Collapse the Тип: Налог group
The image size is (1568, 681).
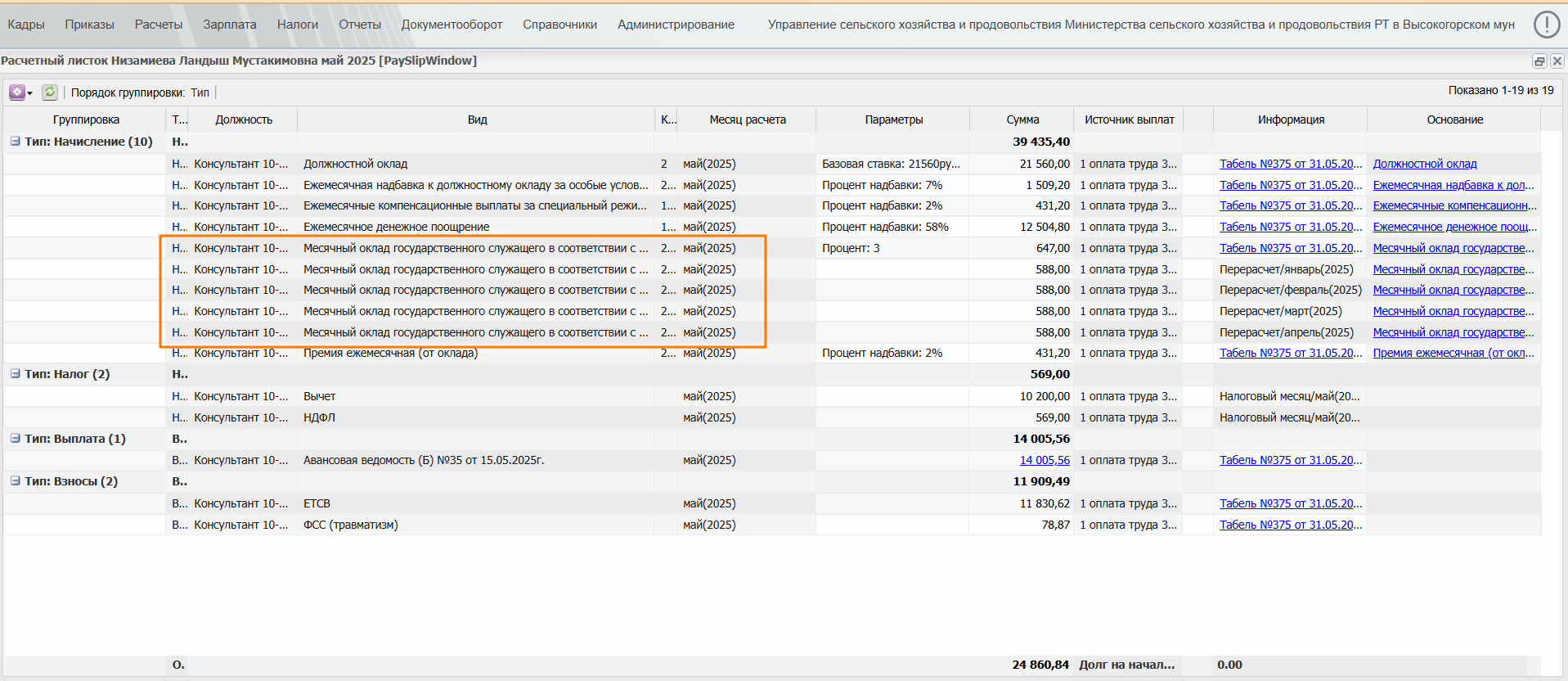click(15, 373)
